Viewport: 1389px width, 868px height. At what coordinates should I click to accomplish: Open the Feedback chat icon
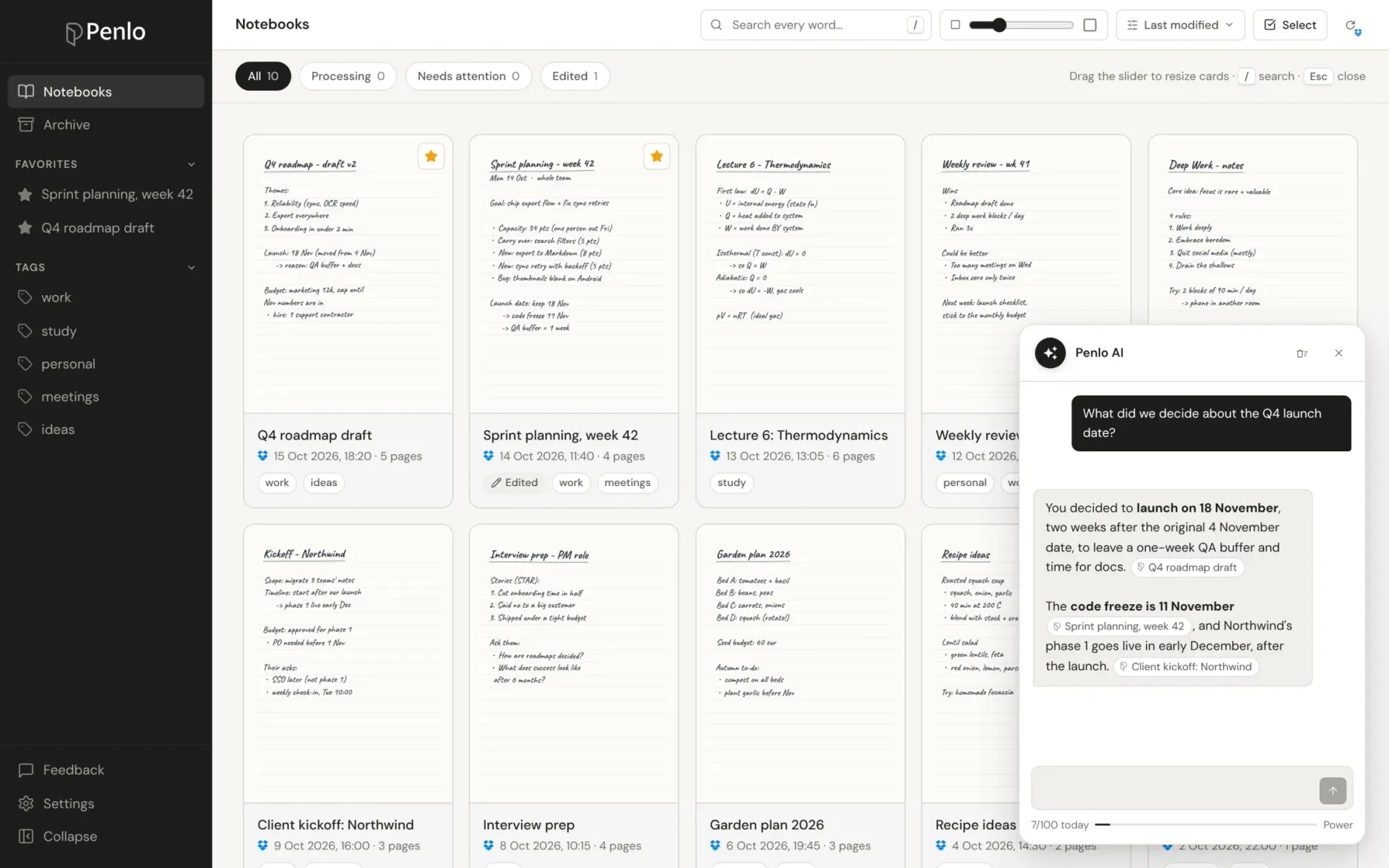pos(26,770)
